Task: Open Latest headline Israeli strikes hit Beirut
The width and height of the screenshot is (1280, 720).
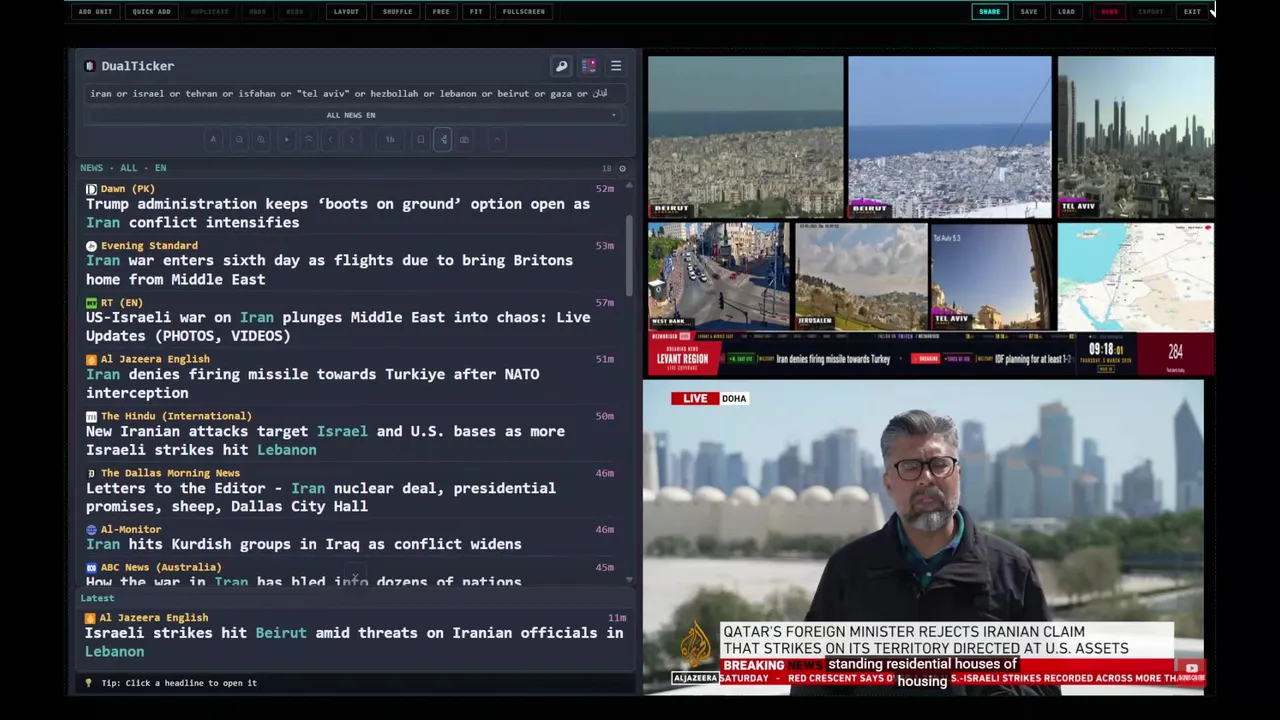Action: pyautogui.click(x=354, y=642)
